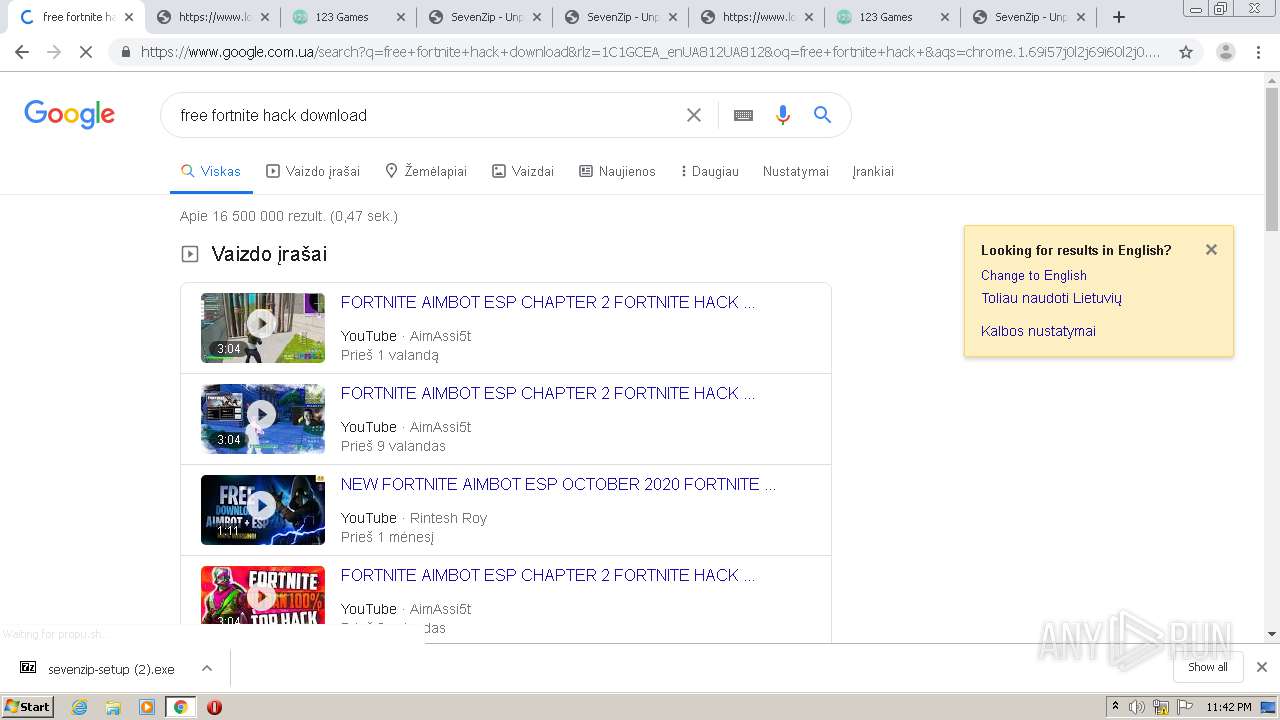Screen dimensions: 1280x720
Task: Close the downloads bar
Action: pyautogui.click(x=1261, y=667)
